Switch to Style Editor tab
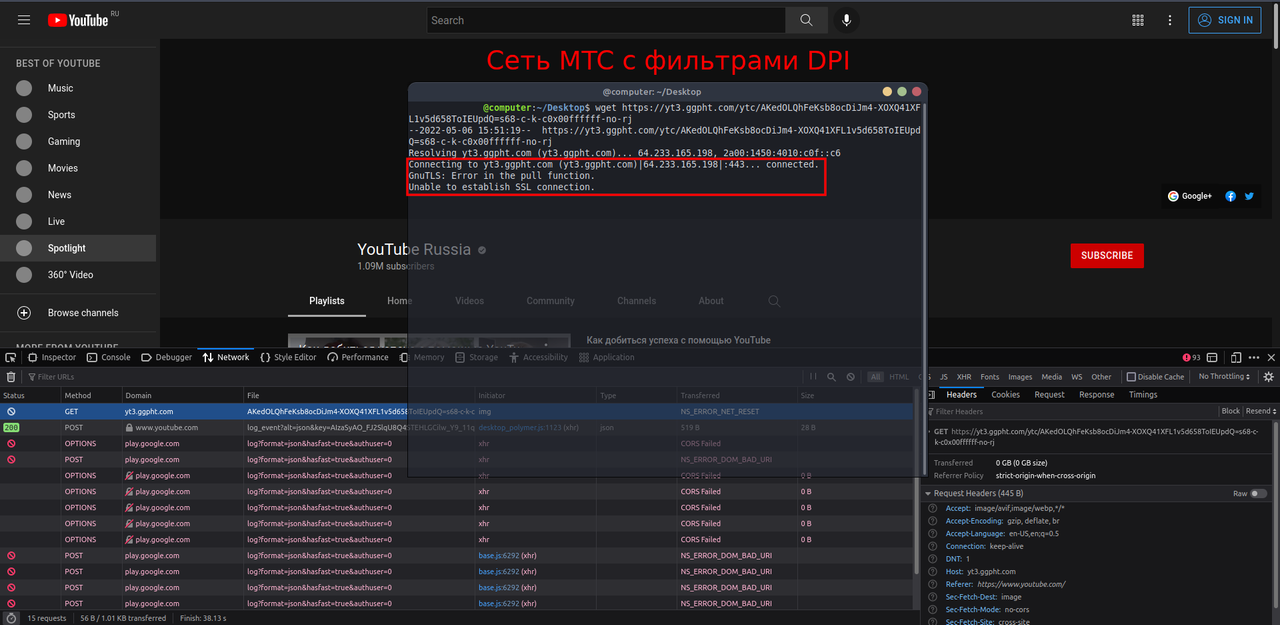This screenshot has width=1280, height=625. (x=288, y=357)
